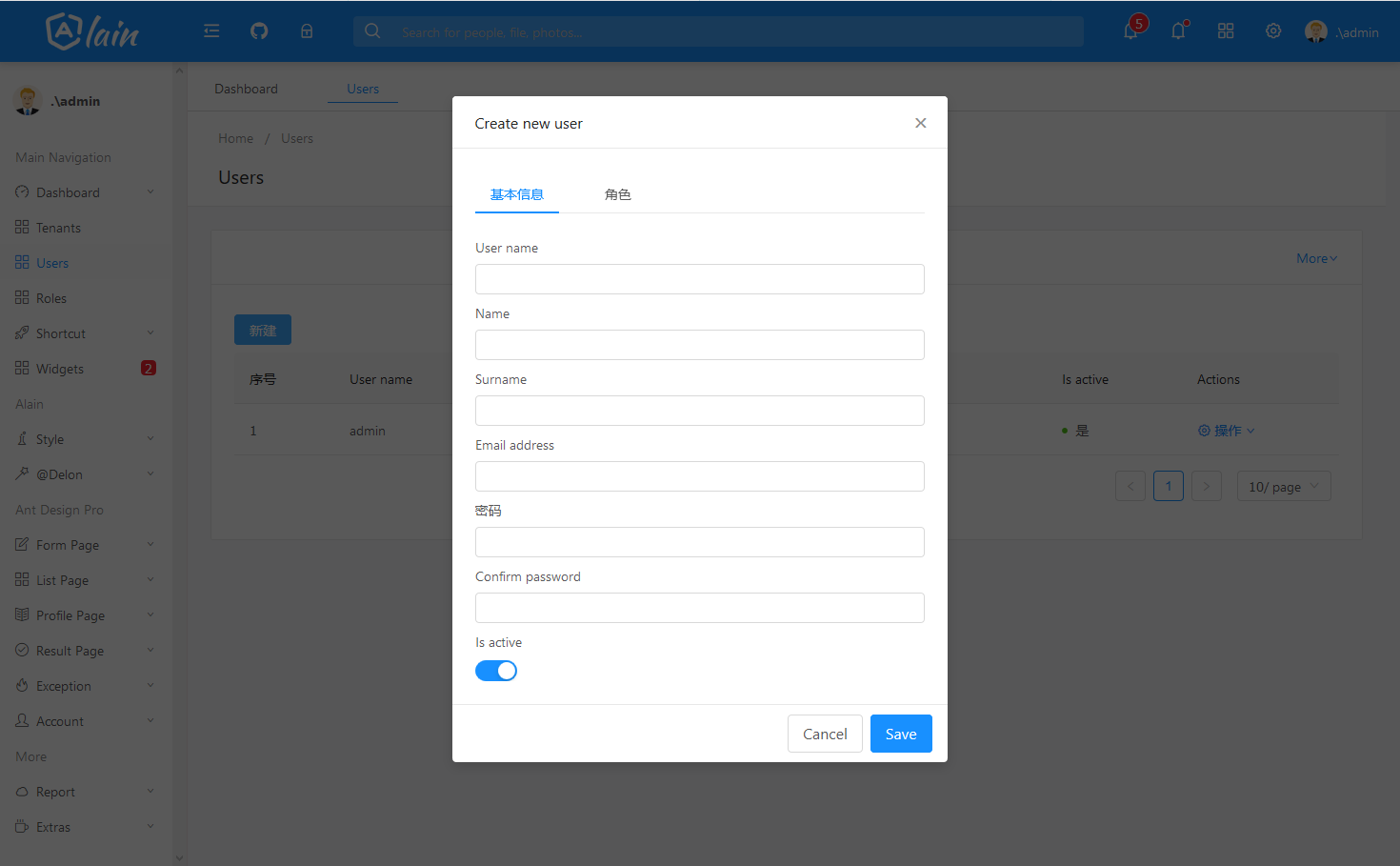Click the Style icon in sidebar
The height and width of the screenshot is (866, 1400).
22,439
